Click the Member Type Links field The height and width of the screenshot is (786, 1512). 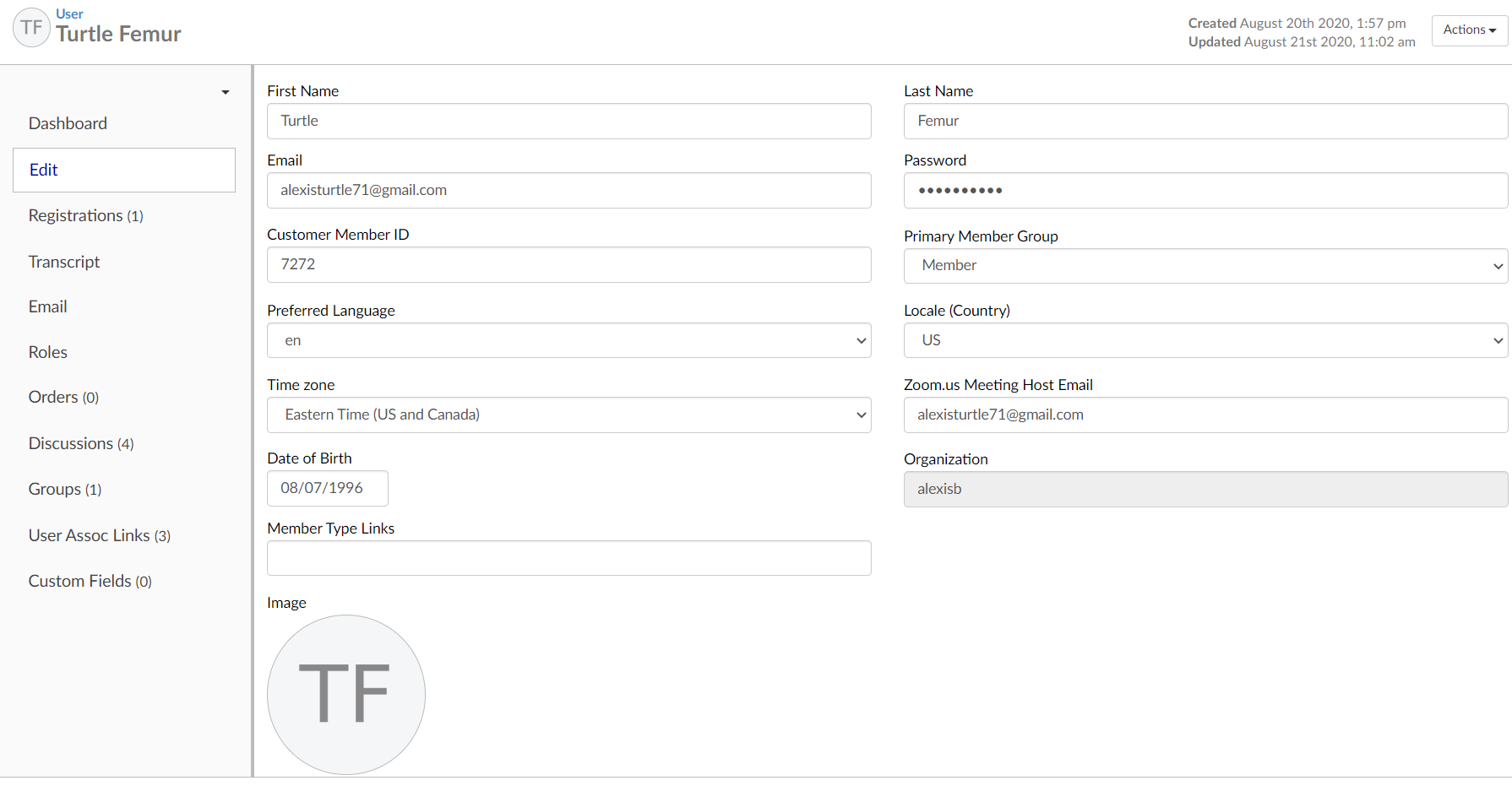point(569,558)
